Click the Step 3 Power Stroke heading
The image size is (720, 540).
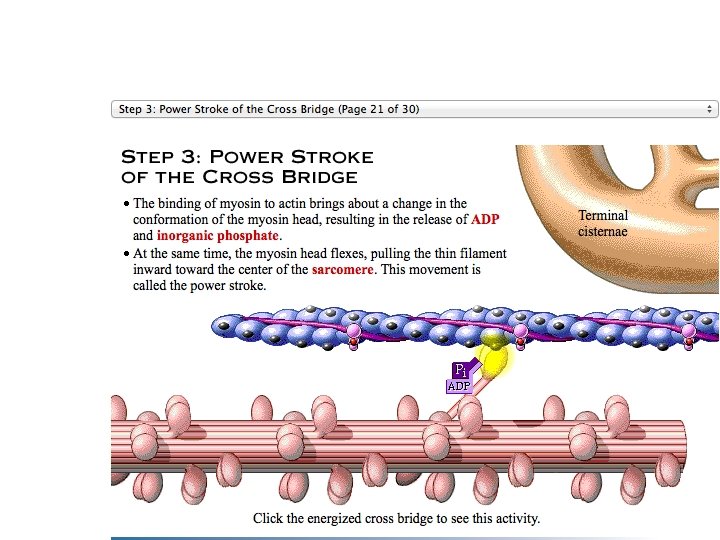click(248, 167)
